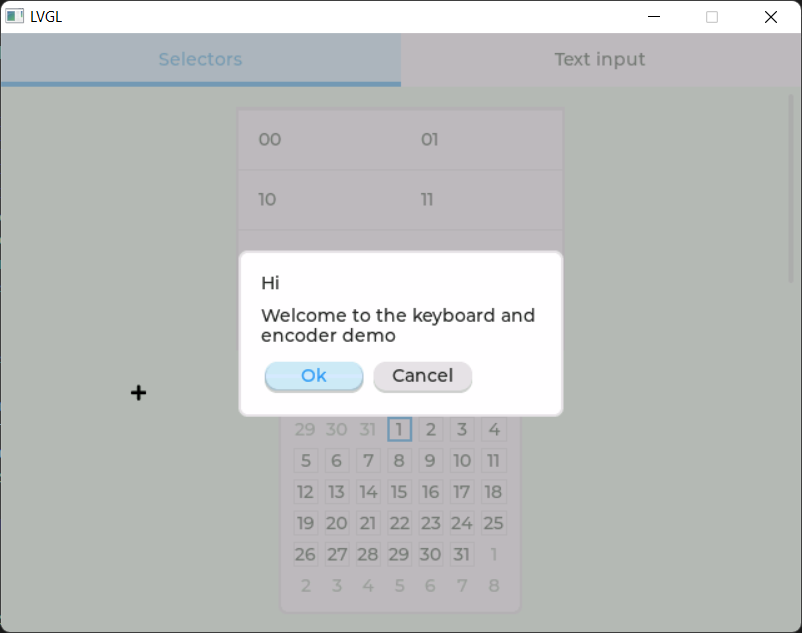Select the 11 cell in the table

(482, 199)
